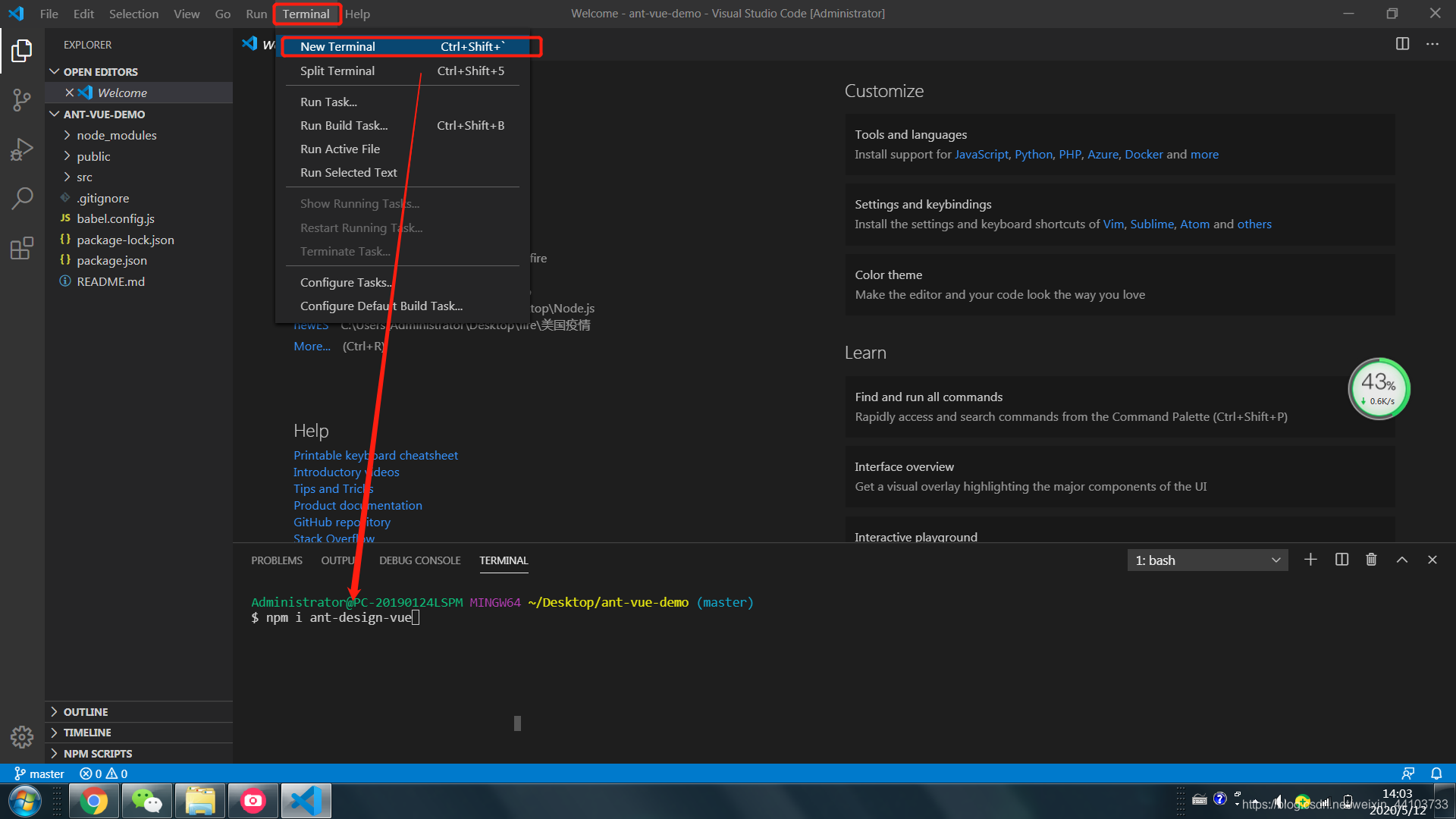Click the Introductory Videos help link
Screen dimensions: 1456x819
[x=346, y=471]
